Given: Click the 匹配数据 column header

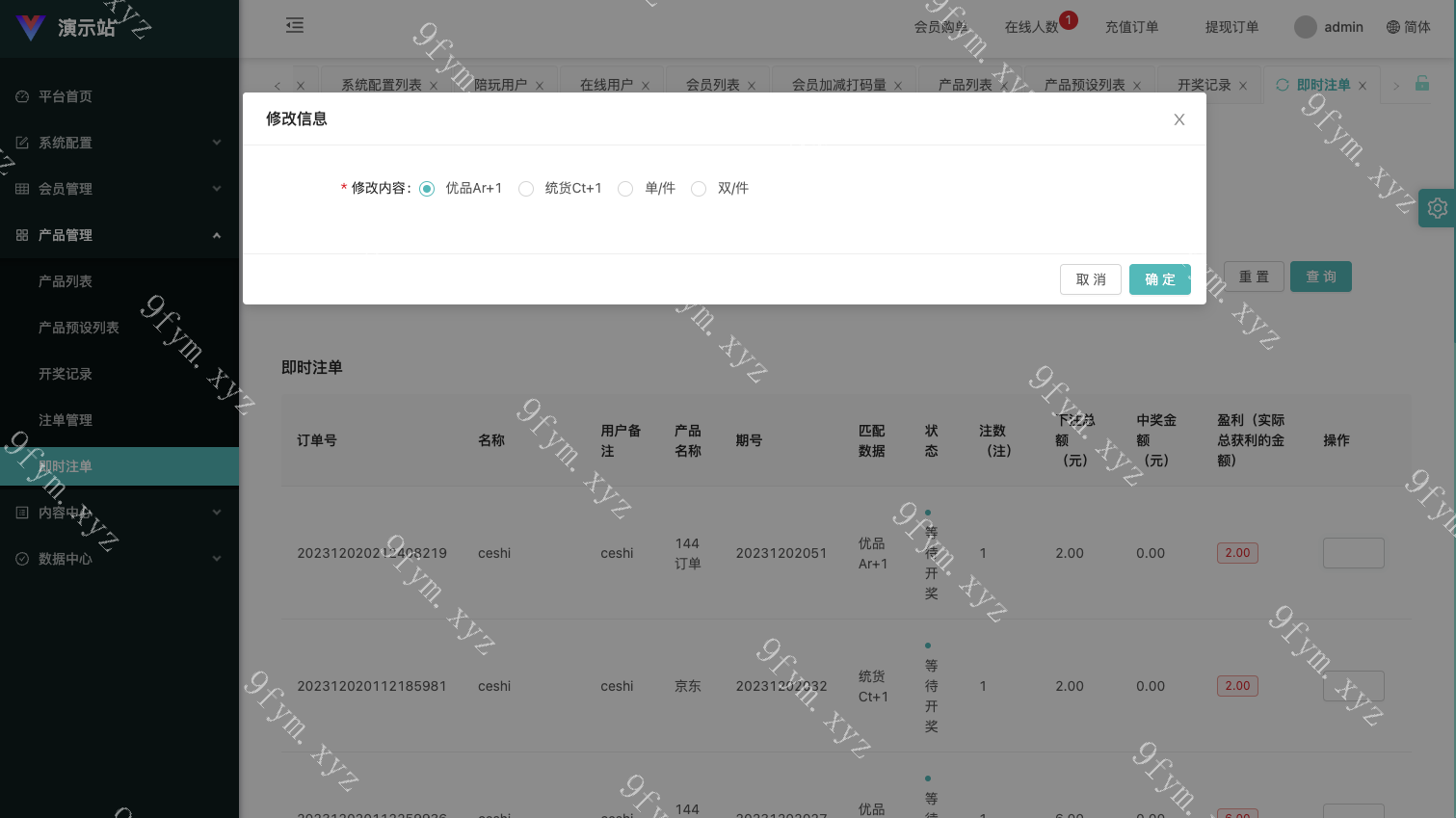Looking at the screenshot, I should coord(872,440).
